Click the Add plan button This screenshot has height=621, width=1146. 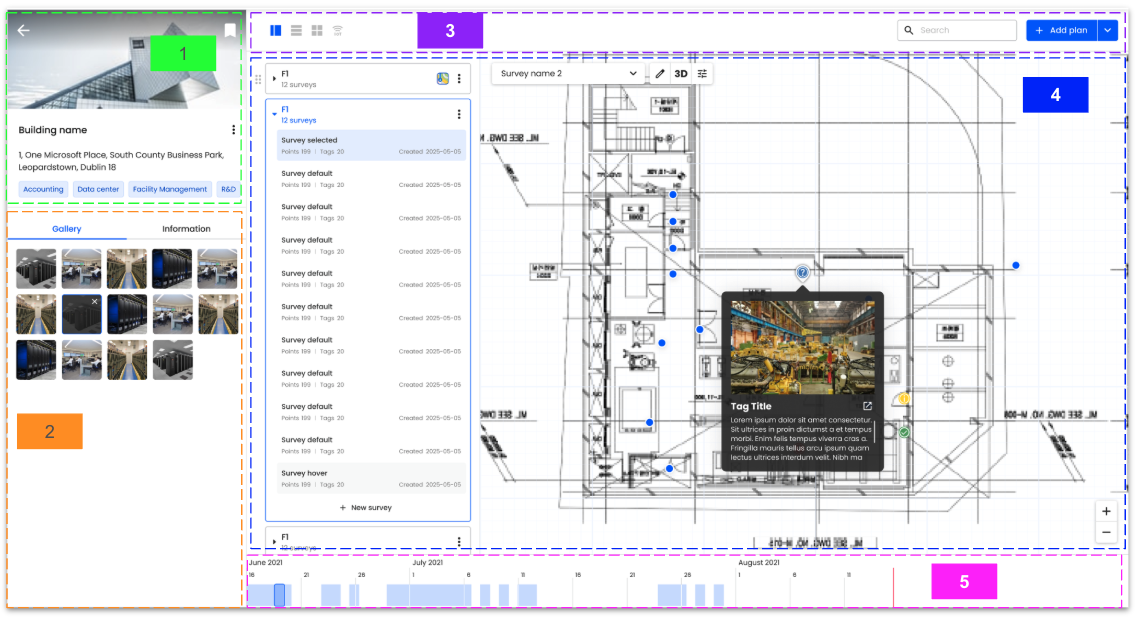(1061, 31)
